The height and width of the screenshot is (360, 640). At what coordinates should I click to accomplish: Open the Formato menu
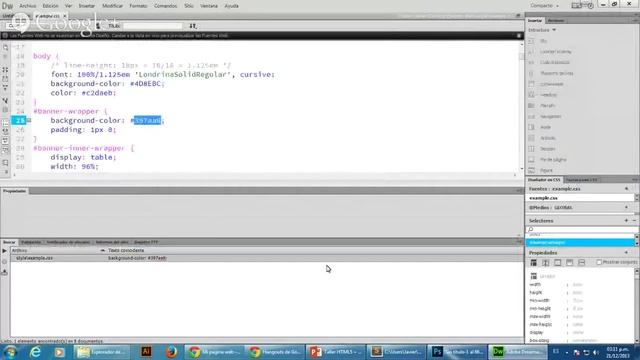pos(138,6)
